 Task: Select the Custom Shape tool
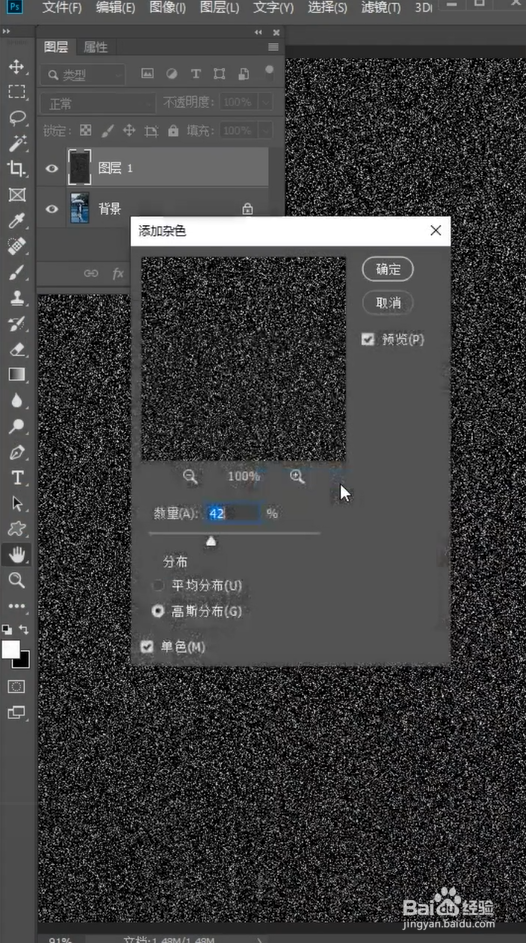coord(16,529)
